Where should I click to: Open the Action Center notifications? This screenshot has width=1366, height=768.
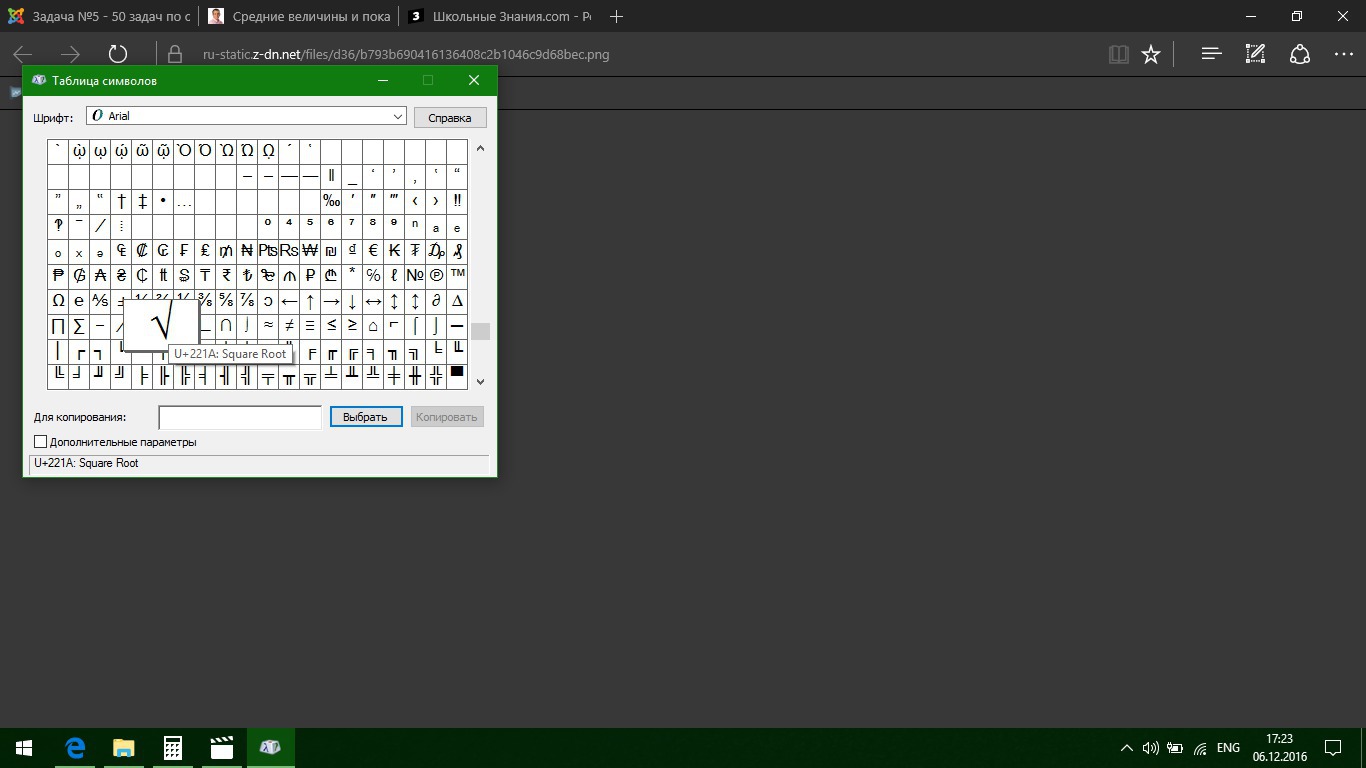[x=1333, y=748]
